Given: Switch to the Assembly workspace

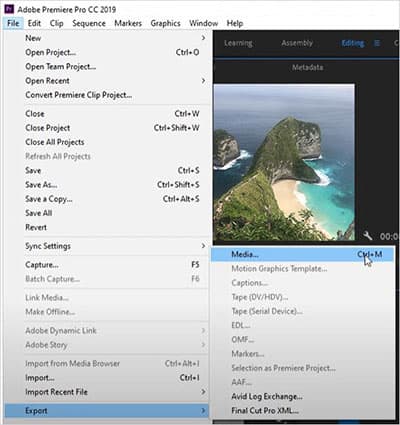Looking at the screenshot, I should pos(297,43).
